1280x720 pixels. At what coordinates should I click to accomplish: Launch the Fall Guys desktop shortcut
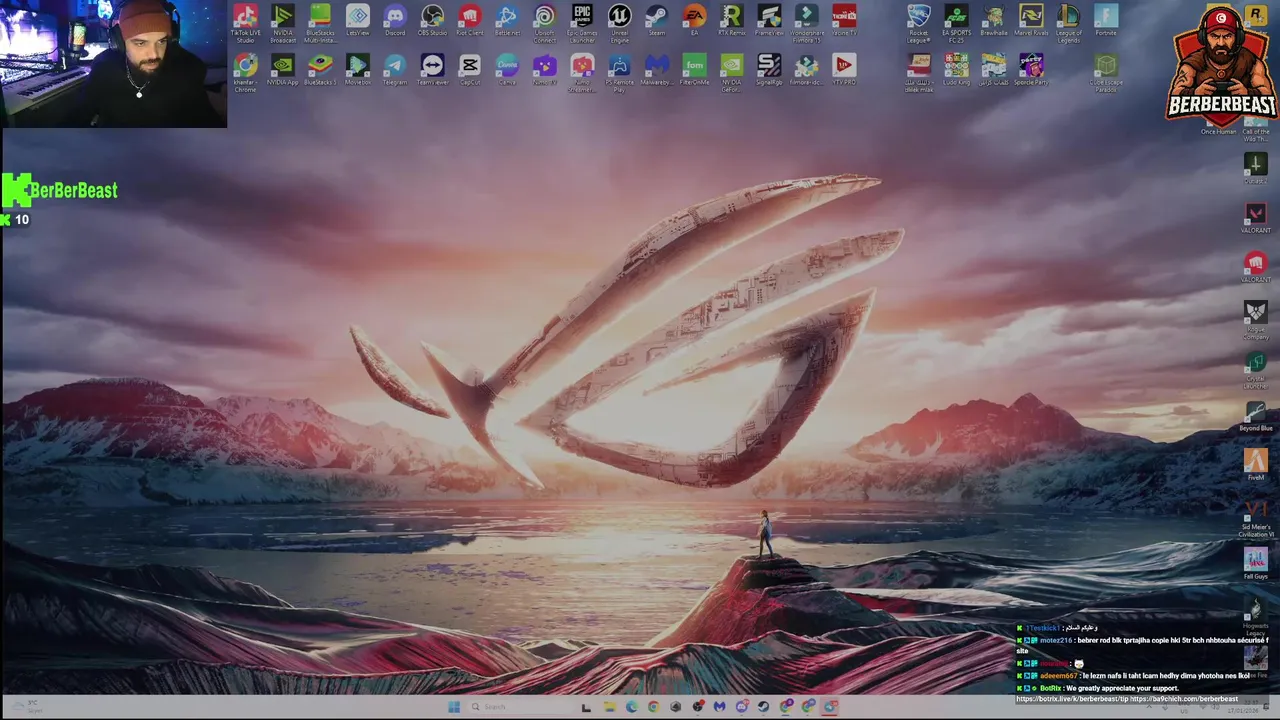[1256, 563]
